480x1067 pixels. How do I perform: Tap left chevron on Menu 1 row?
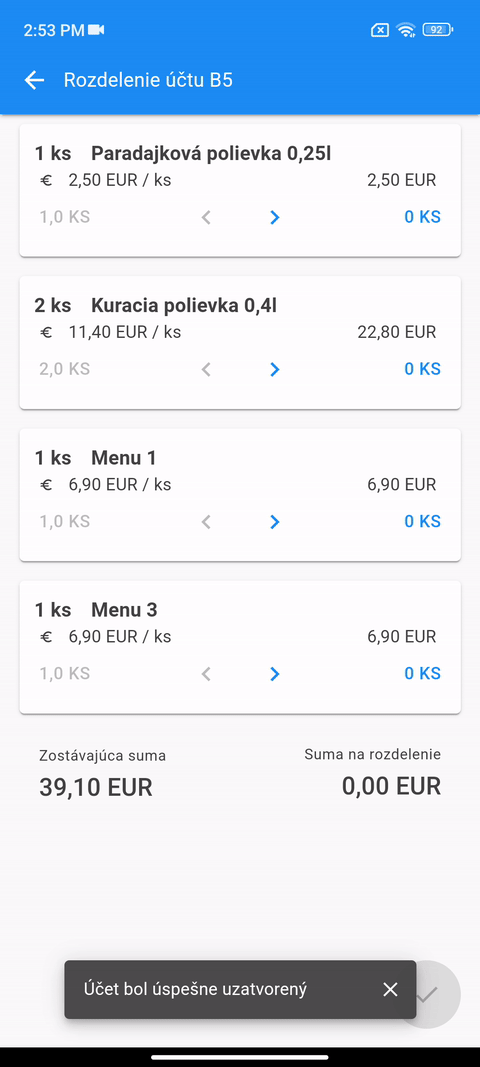(x=207, y=522)
